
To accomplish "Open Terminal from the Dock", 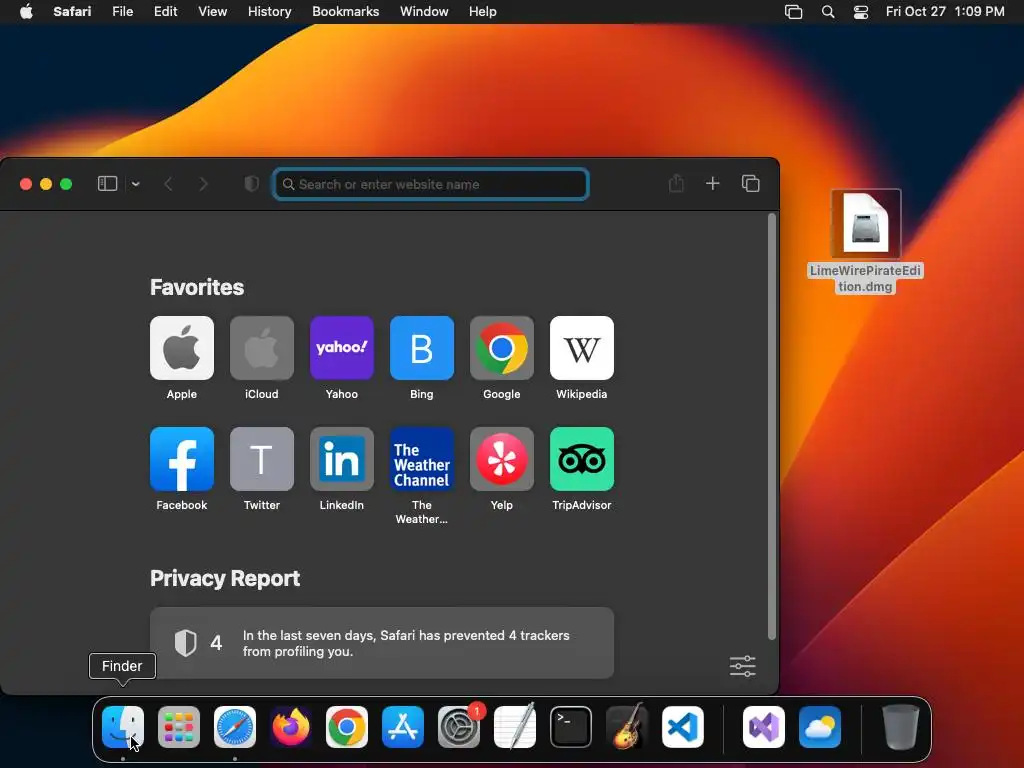I will (x=571, y=727).
